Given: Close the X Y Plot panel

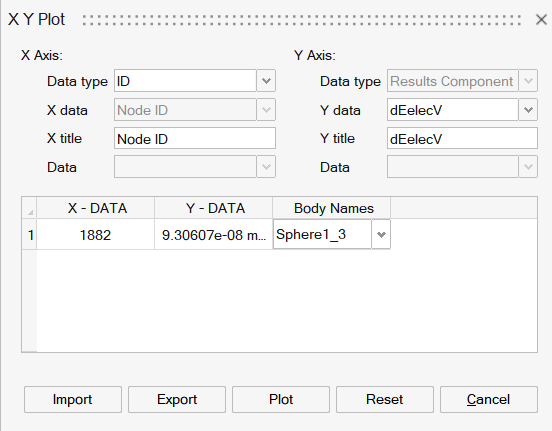Looking at the screenshot, I should click(541, 19).
